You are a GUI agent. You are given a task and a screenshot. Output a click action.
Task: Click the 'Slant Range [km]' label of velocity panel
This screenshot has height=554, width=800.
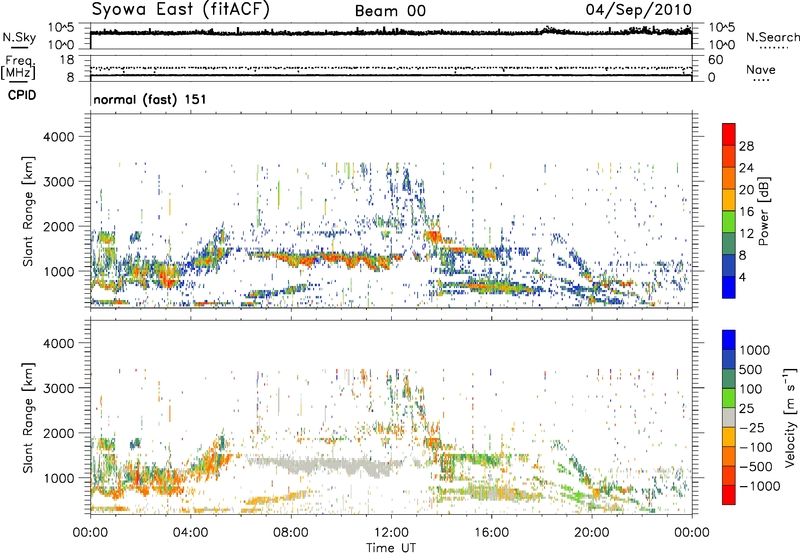(28, 417)
